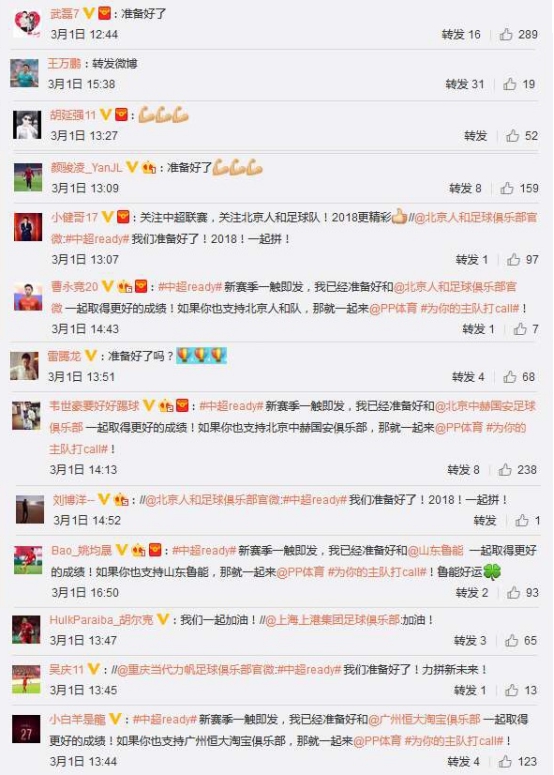Open @广州恒大淘宝俱乐部 mention link
This screenshot has height=775, width=554.
click(424, 719)
